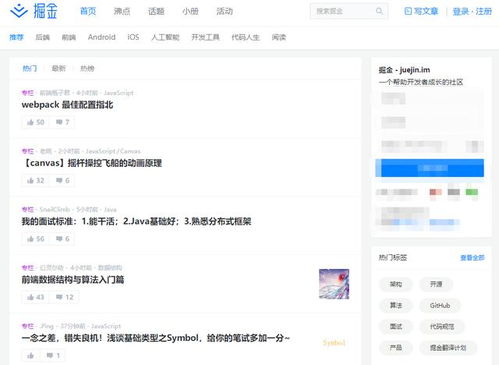Like the webpack article with 50 likes
The width and height of the screenshot is (499, 365).
36,122
